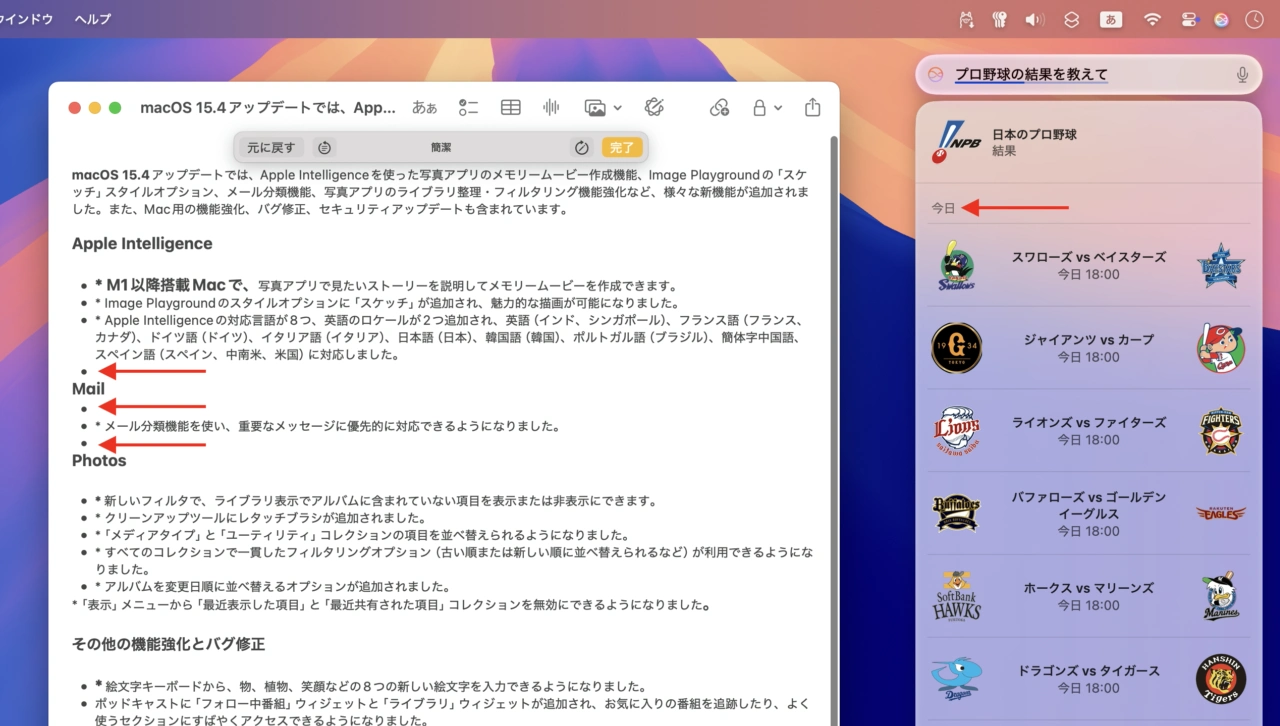Add a table to the note
This screenshot has width=1280, height=726.
[x=510, y=108]
